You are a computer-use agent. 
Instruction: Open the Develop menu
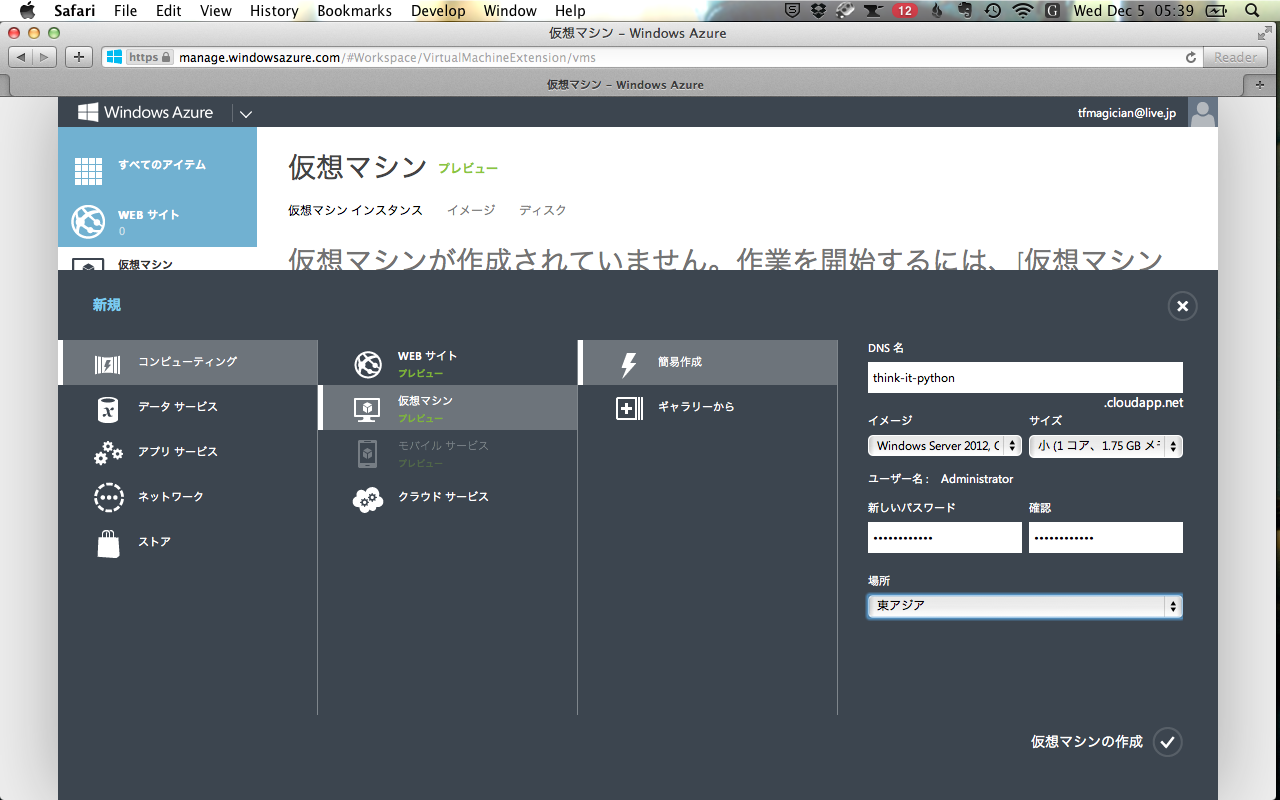pyautogui.click(x=438, y=11)
